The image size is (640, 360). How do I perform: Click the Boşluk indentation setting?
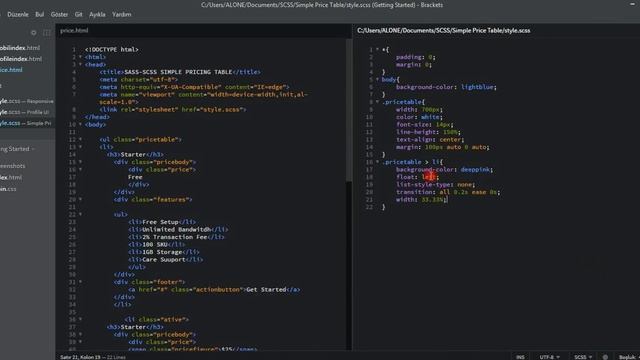[628, 357]
